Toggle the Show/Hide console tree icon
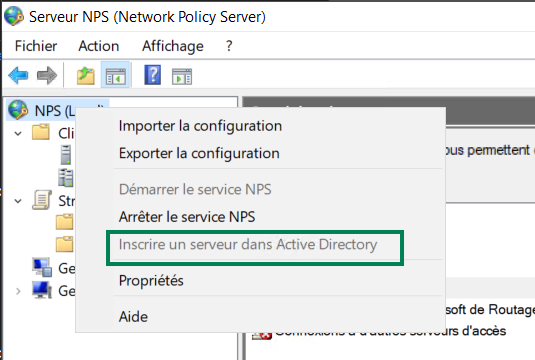Screen dimensions: 535x360 click(116, 76)
